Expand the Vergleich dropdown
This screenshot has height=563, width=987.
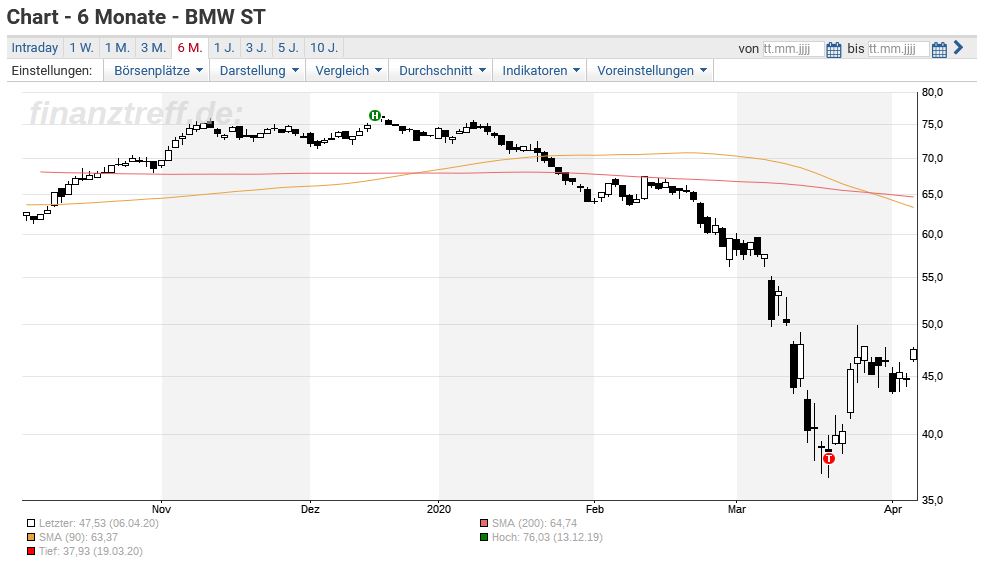coord(347,71)
